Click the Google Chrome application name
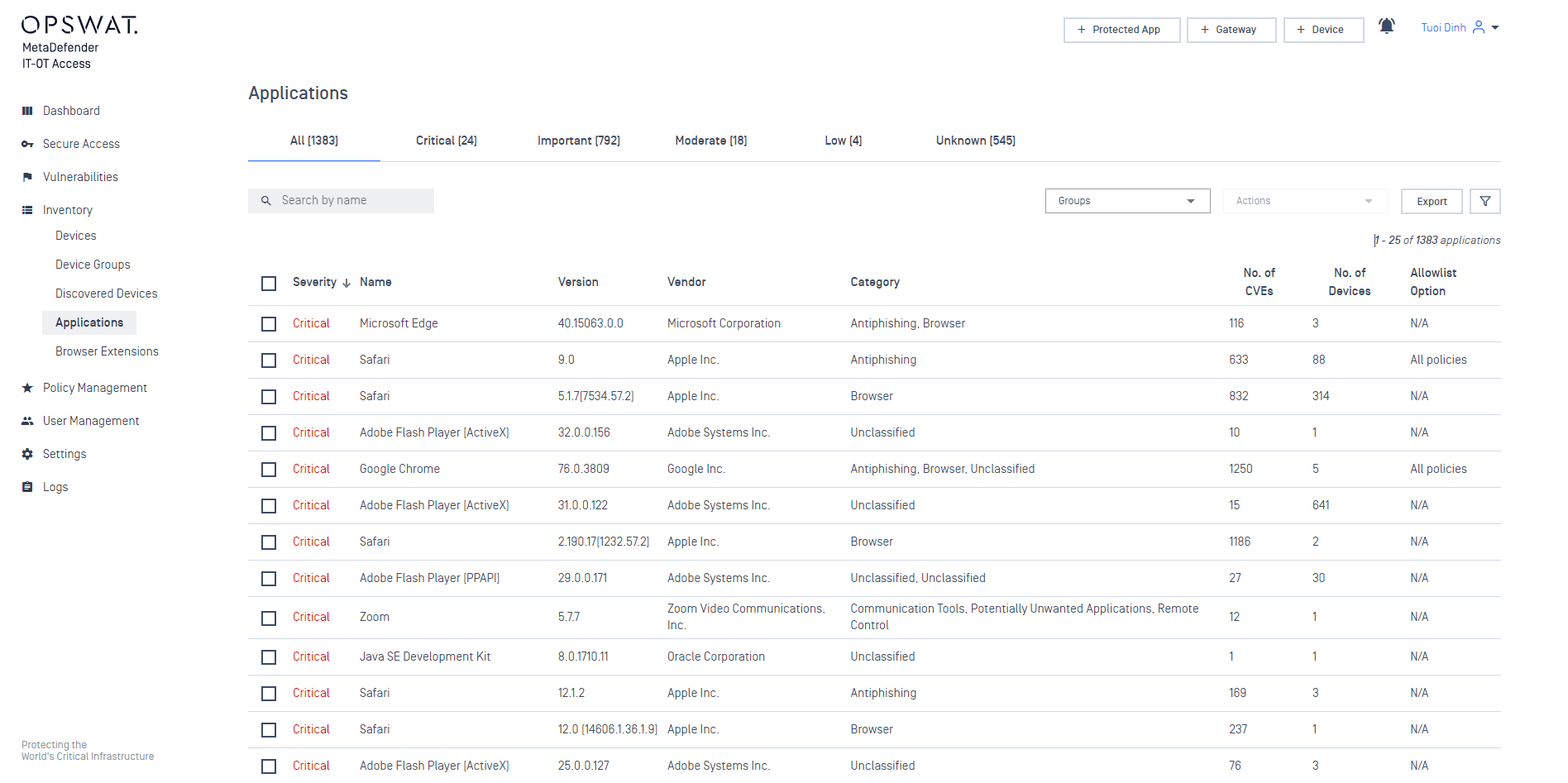This screenshot has width=1568, height=783. pyautogui.click(x=399, y=469)
